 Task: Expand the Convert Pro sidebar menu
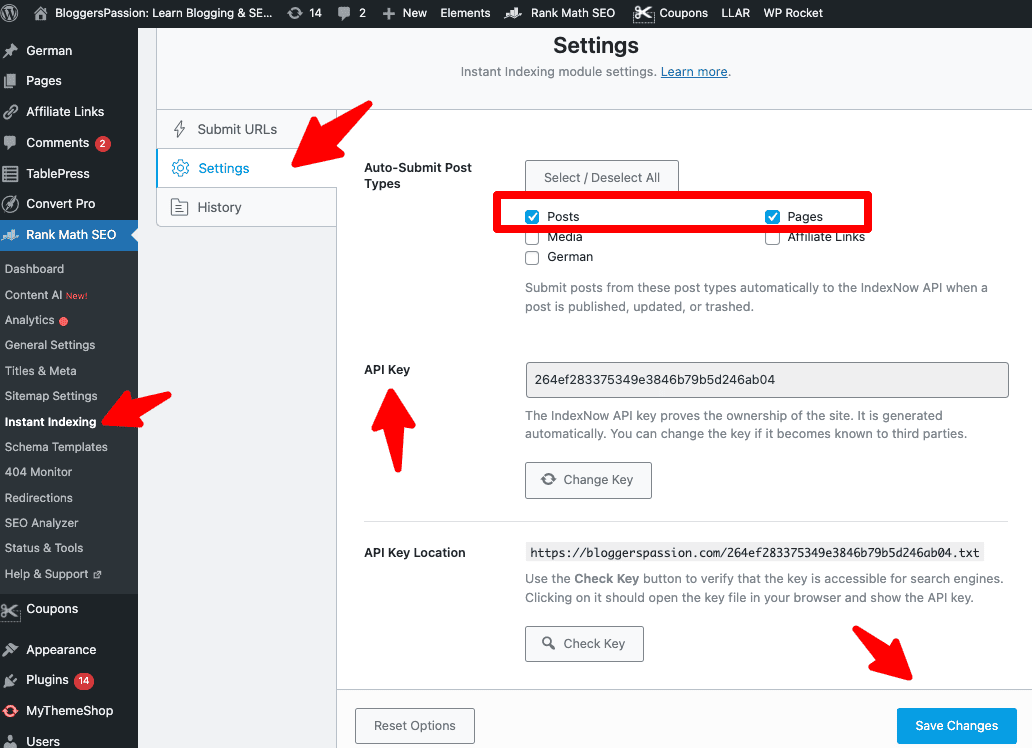click(61, 204)
